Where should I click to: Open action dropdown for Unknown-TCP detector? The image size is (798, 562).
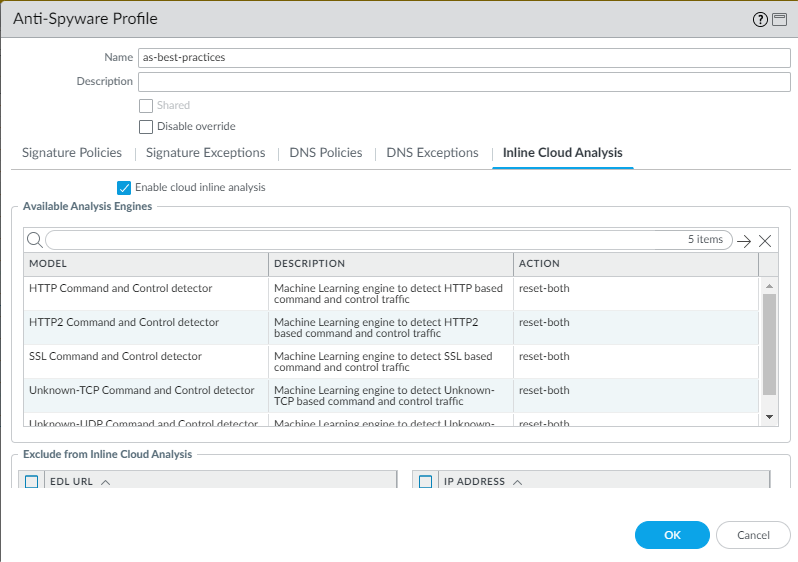(635, 391)
